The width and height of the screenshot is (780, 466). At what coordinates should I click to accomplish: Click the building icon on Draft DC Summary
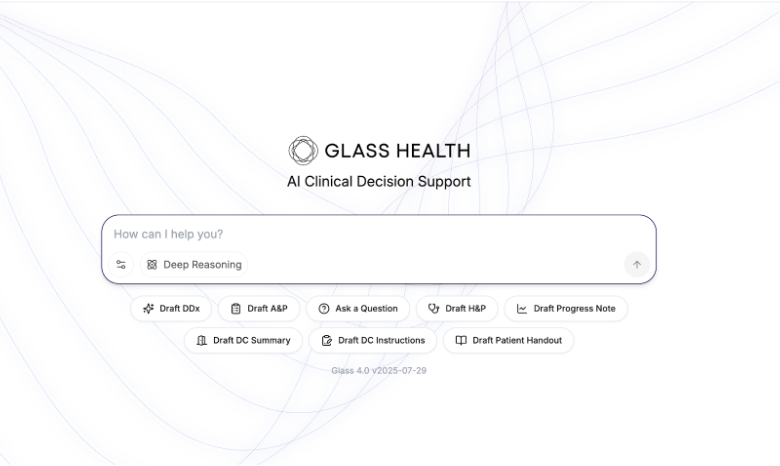202,340
